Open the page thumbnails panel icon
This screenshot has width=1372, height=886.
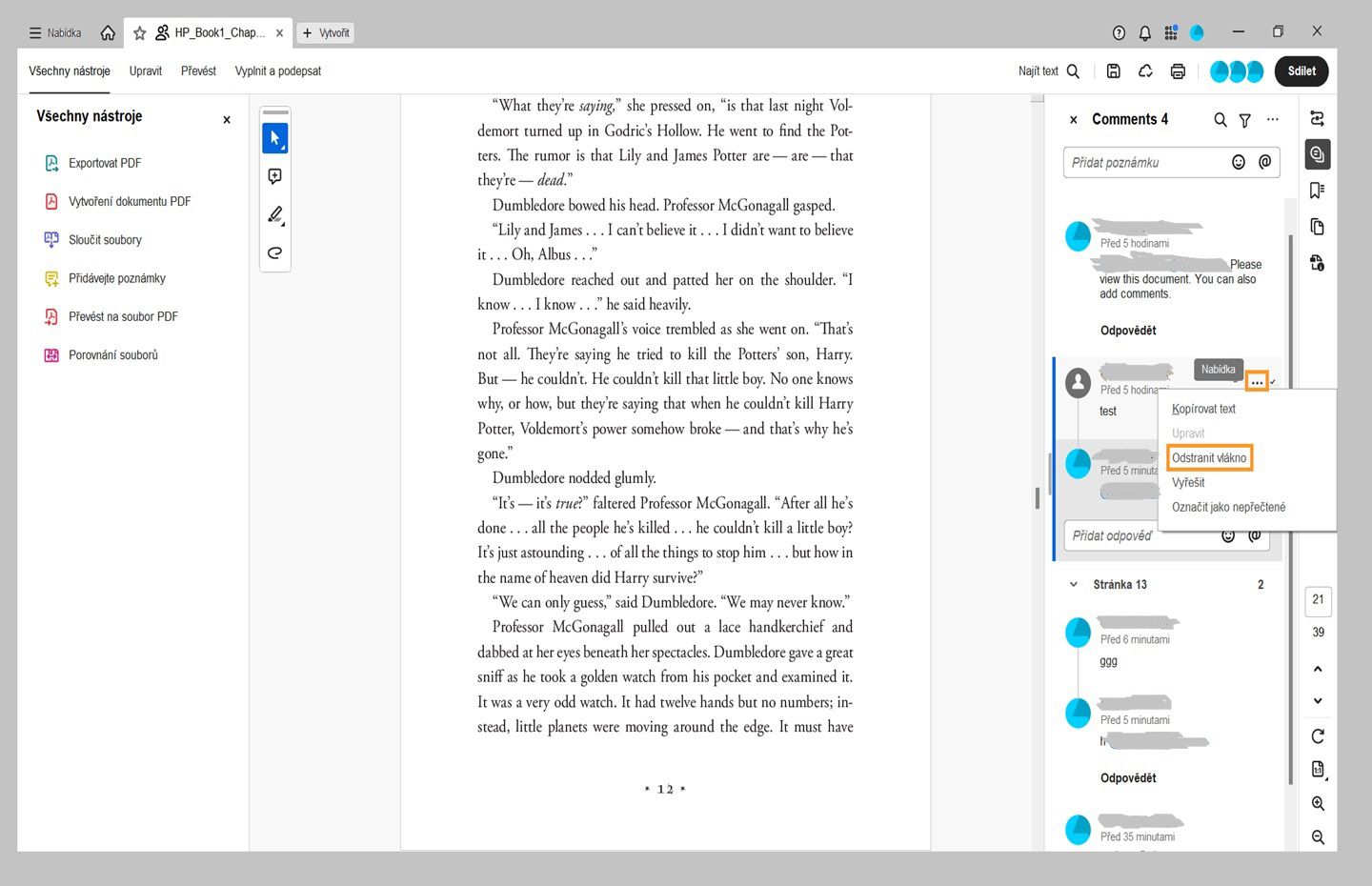pos(1318,227)
